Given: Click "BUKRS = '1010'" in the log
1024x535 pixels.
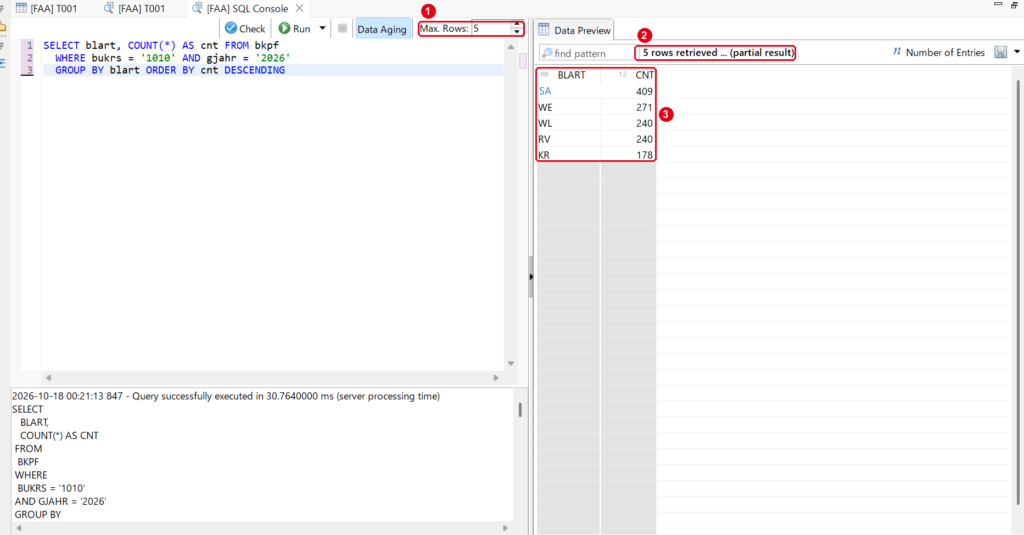Looking at the screenshot, I should click(51, 488).
